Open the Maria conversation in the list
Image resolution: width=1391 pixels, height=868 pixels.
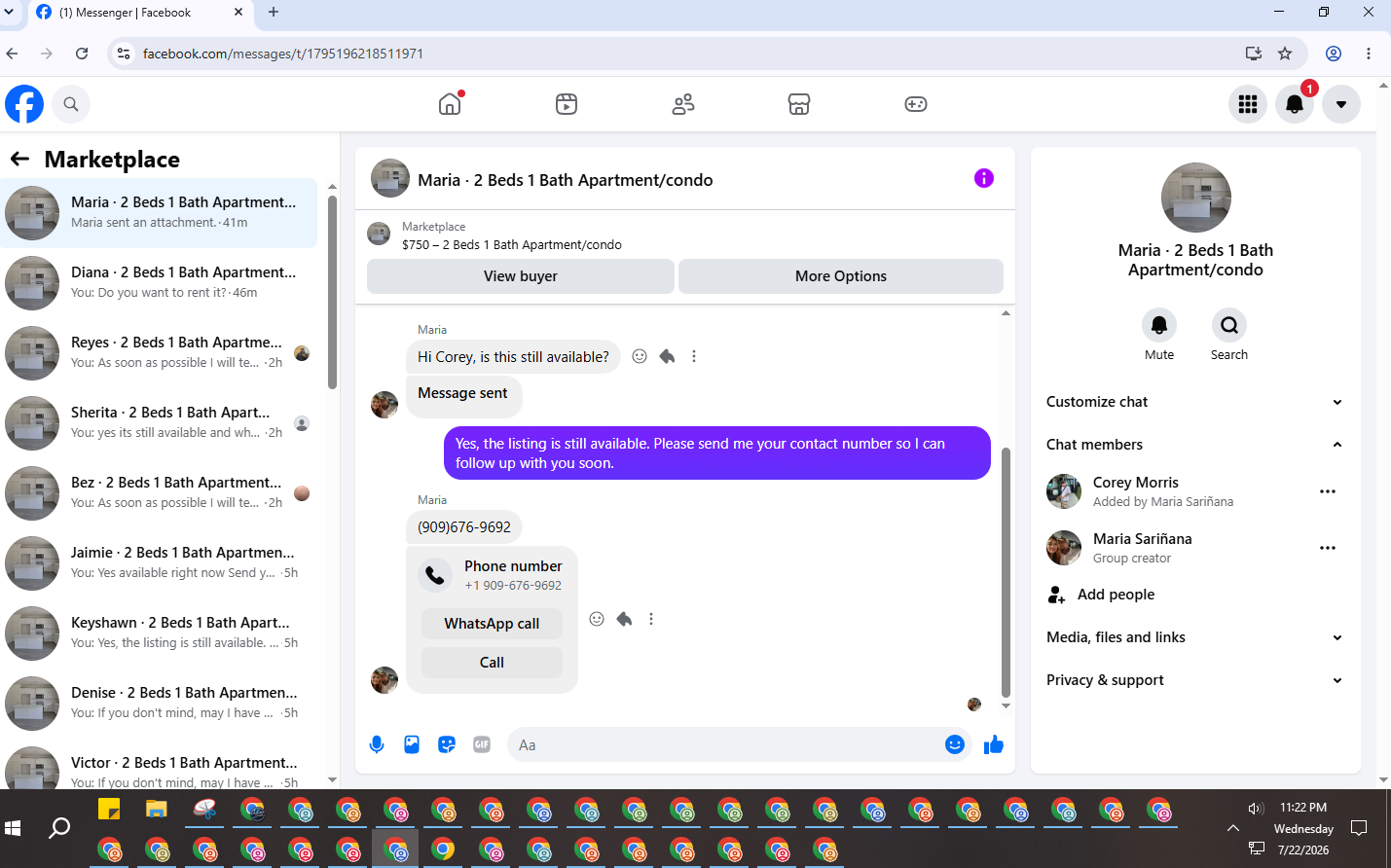(160, 213)
